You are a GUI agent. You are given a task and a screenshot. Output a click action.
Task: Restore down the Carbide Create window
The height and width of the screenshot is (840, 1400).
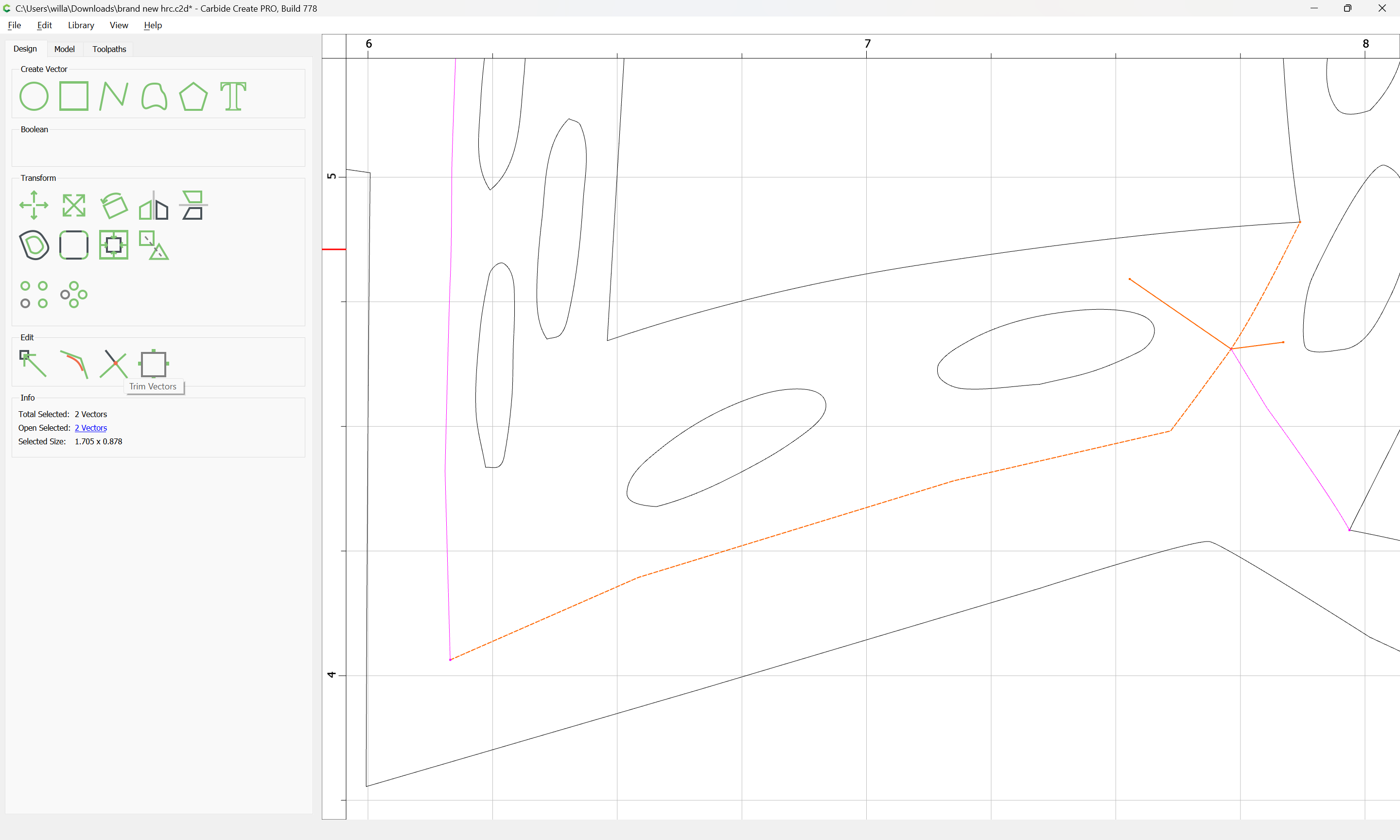1347,8
